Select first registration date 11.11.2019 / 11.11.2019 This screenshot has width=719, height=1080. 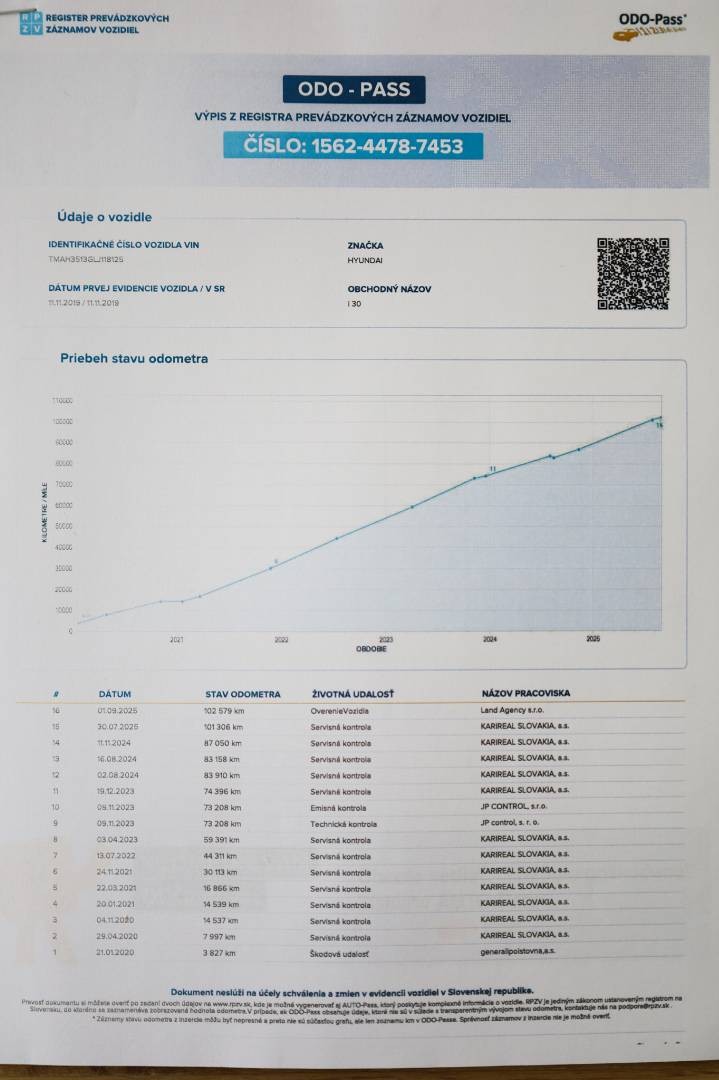(83, 303)
